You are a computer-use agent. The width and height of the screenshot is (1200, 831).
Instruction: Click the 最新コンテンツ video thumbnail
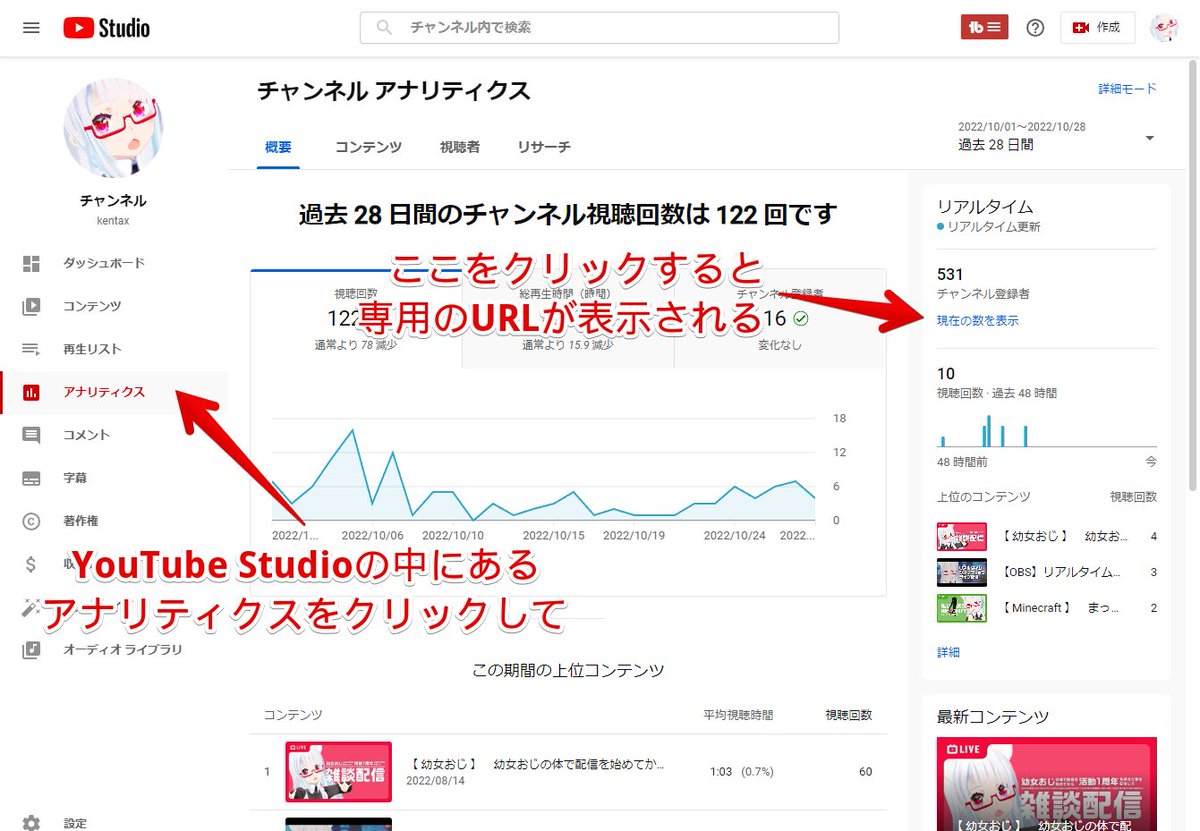(1047, 784)
